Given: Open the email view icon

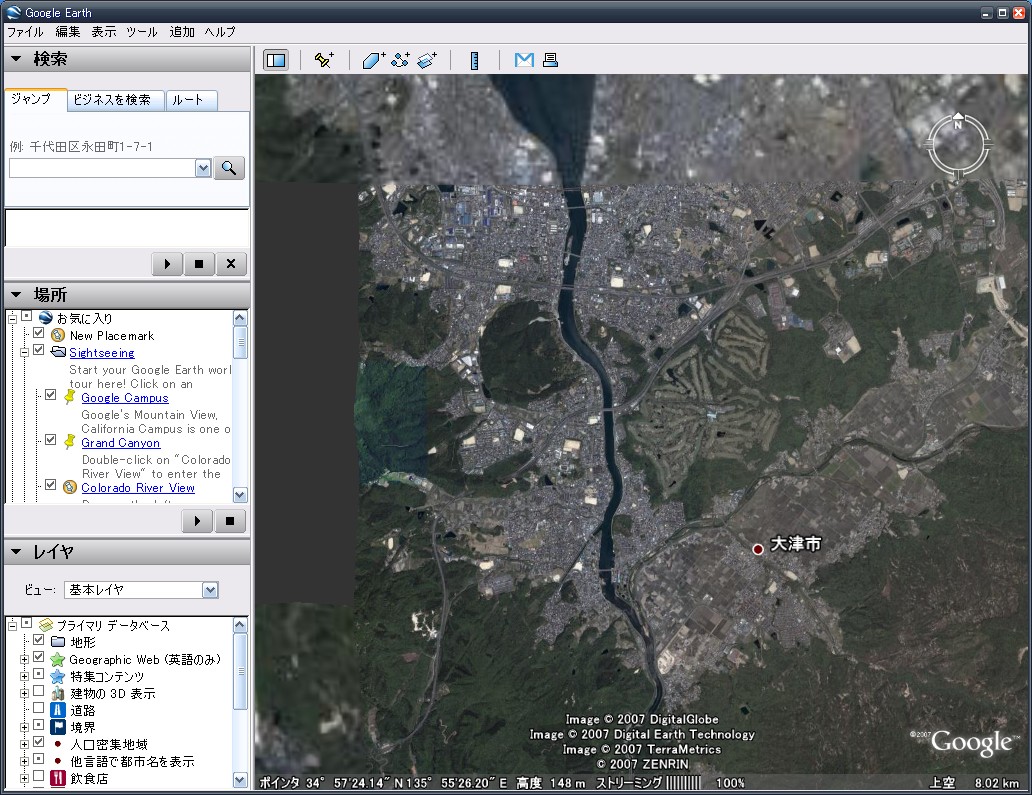Looking at the screenshot, I should click(x=524, y=60).
